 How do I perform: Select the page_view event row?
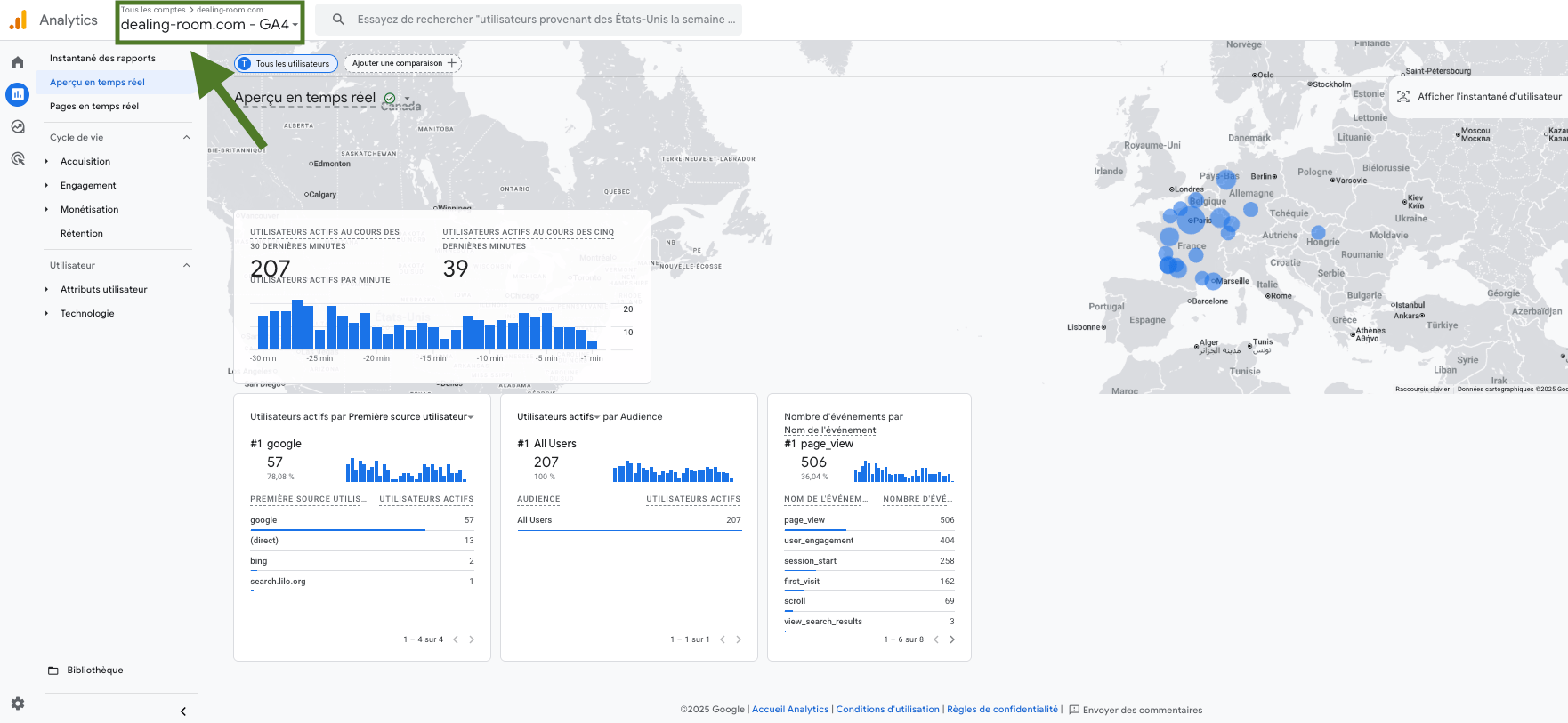(869, 520)
